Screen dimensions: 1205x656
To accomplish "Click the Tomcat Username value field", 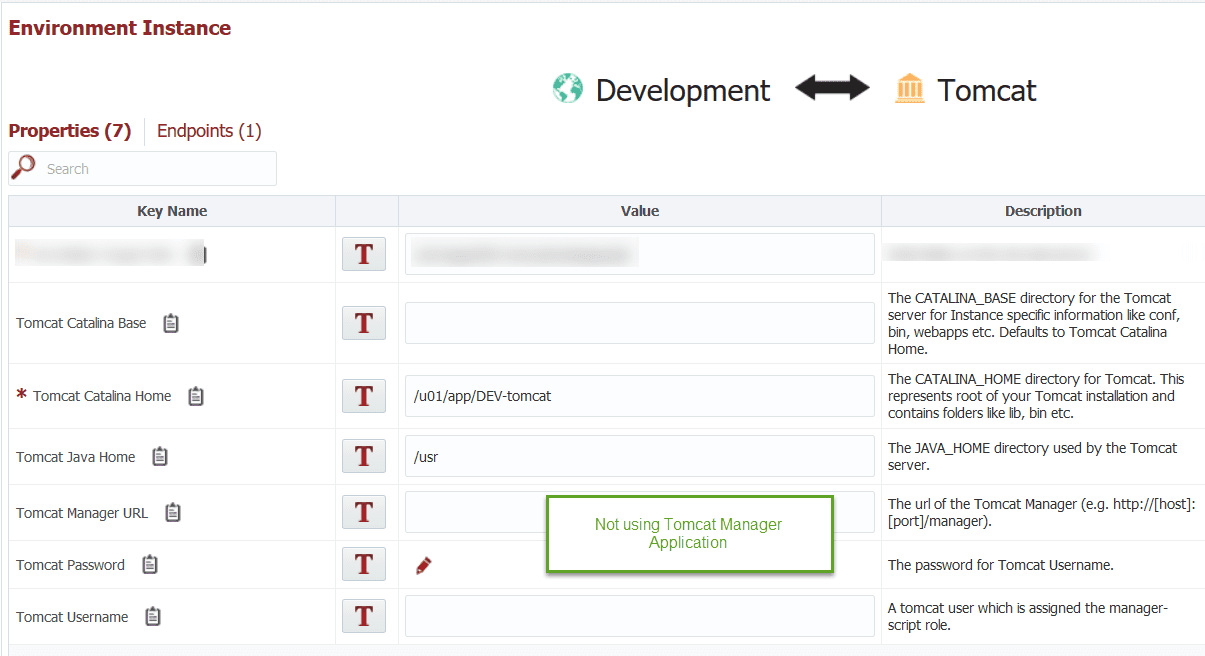I will coord(640,616).
